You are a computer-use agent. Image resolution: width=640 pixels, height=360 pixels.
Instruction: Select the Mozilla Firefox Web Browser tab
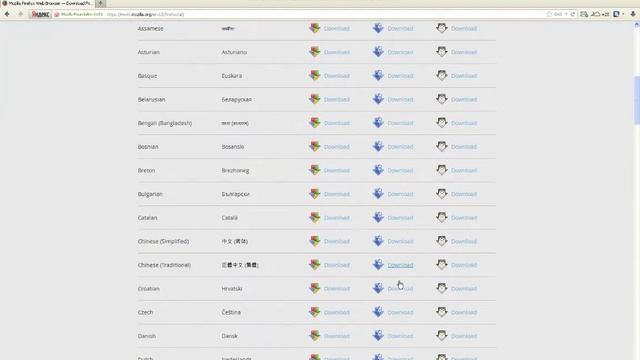47,3
